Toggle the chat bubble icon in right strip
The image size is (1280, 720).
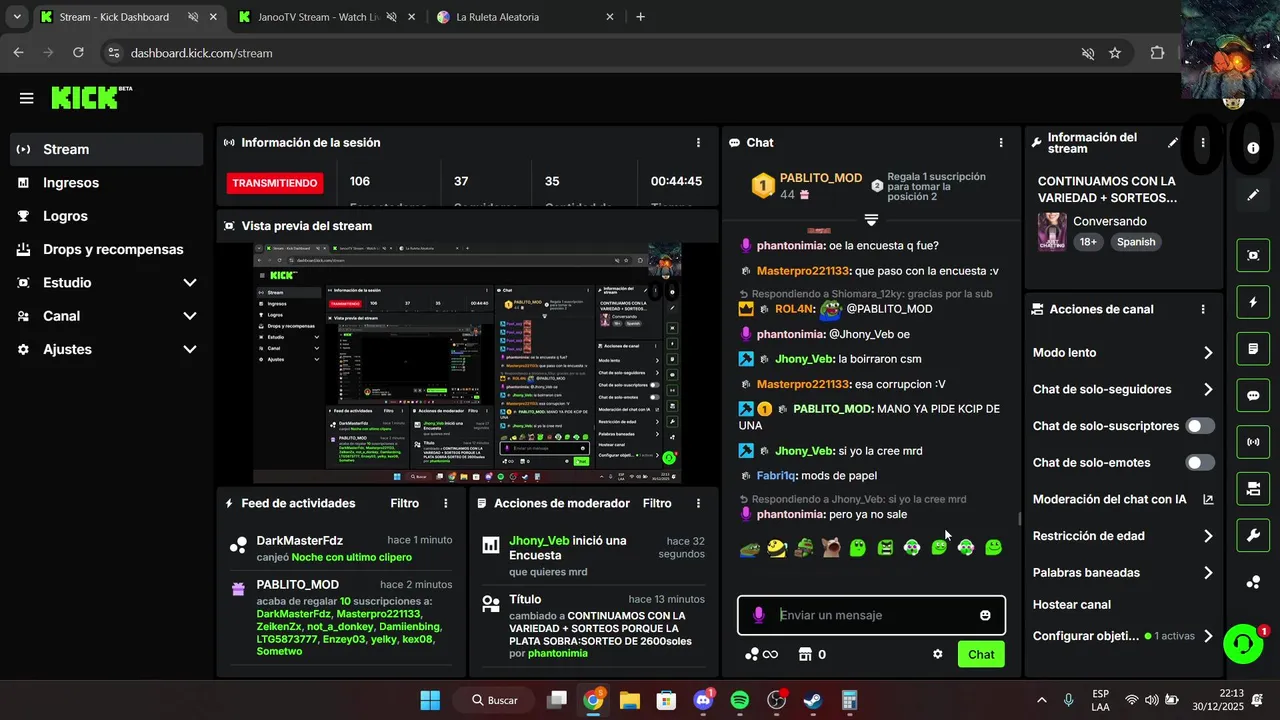1253,395
